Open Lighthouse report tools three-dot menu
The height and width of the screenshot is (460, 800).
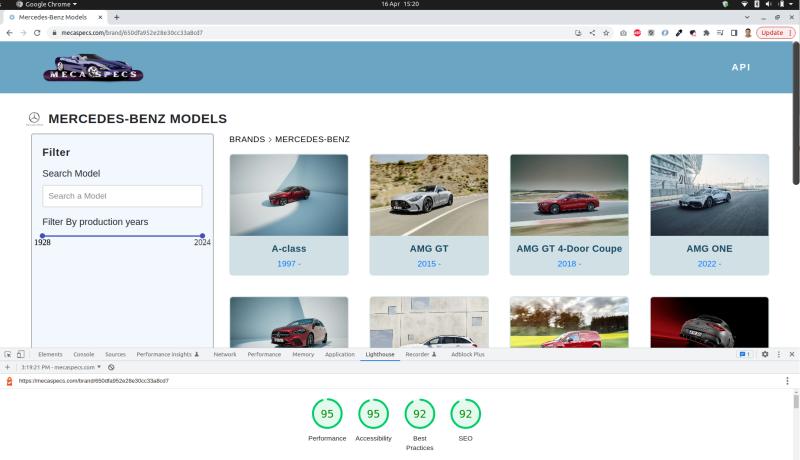[x=787, y=381]
